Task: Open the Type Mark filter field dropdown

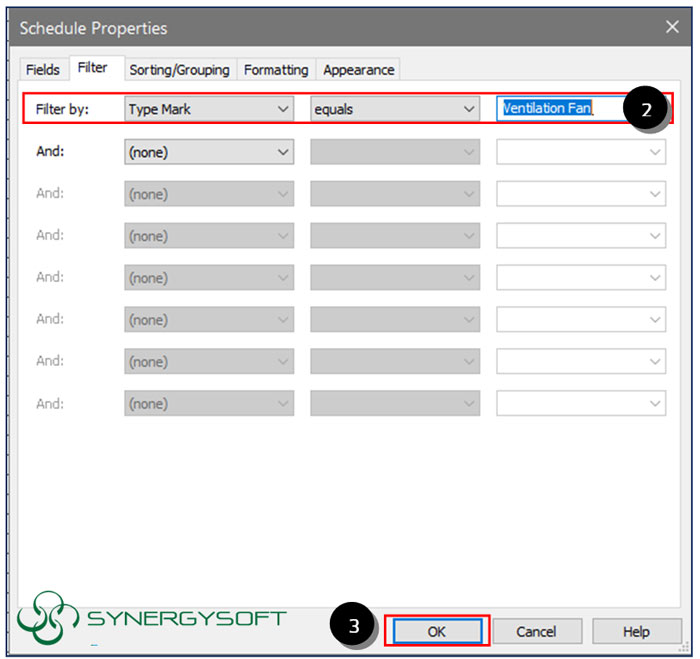Action: click(209, 109)
